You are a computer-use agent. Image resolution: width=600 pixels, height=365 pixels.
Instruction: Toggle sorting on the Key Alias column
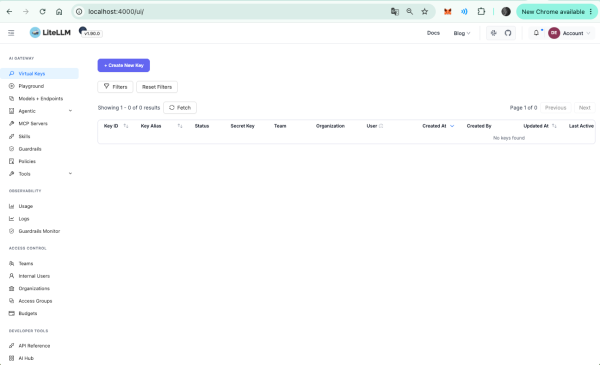pos(180,126)
